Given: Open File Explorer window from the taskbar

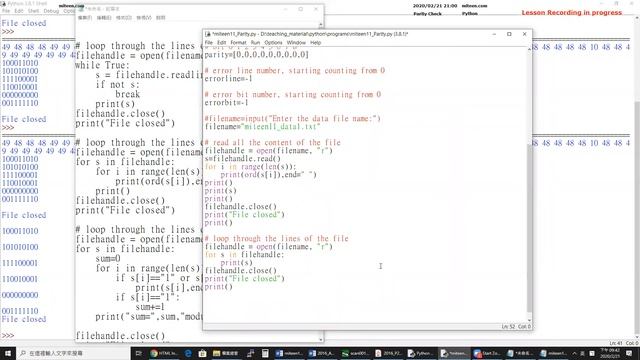Looking at the screenshot, I should [226, 353].
